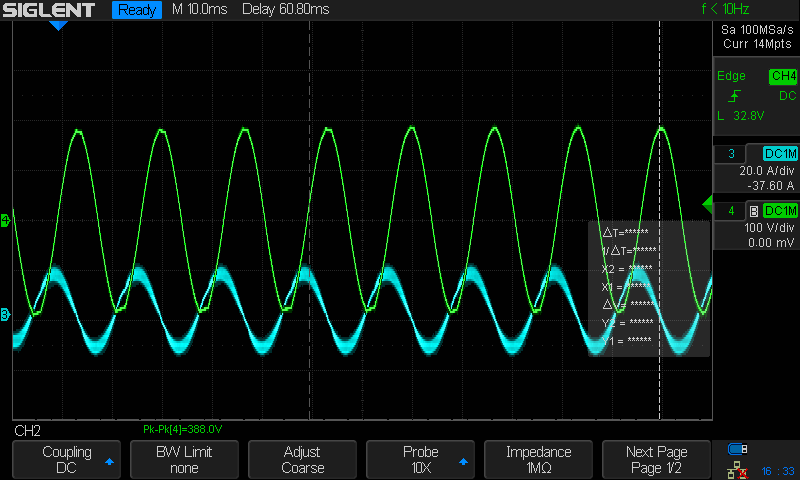
Task: Select the channel 3 ground level marker
Action: [5, 314]
